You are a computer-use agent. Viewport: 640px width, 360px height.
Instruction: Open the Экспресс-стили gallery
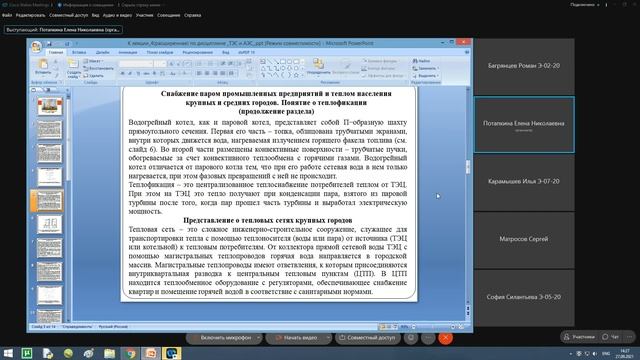346,67
